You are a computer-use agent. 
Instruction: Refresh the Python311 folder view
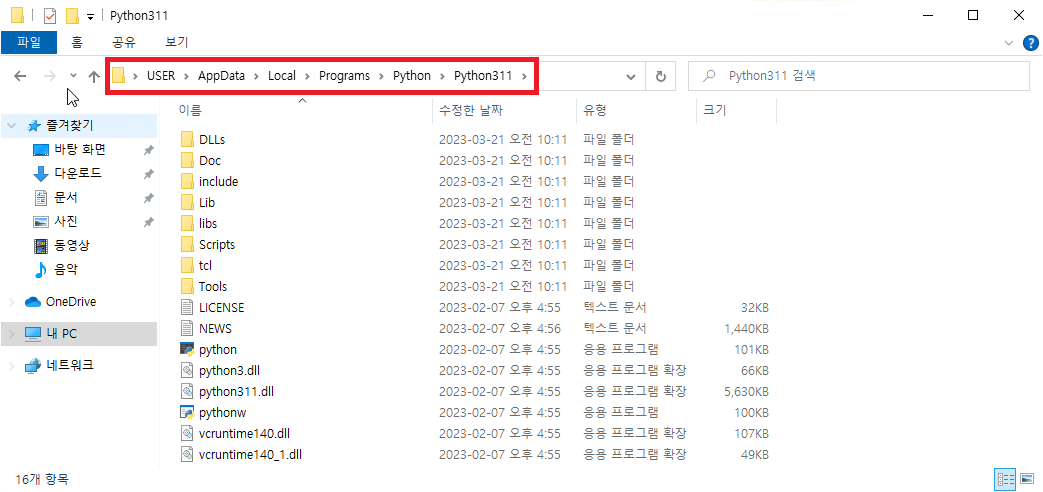point(661,76)
